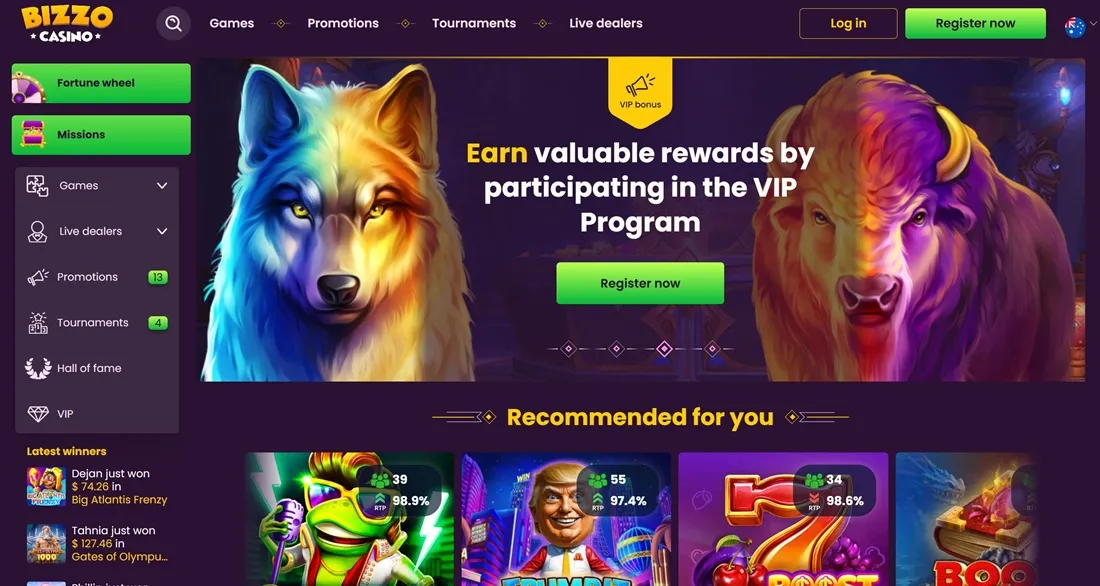Click the Log in button
Viewport: 1100px width, 586px height.
pos(848,23)
